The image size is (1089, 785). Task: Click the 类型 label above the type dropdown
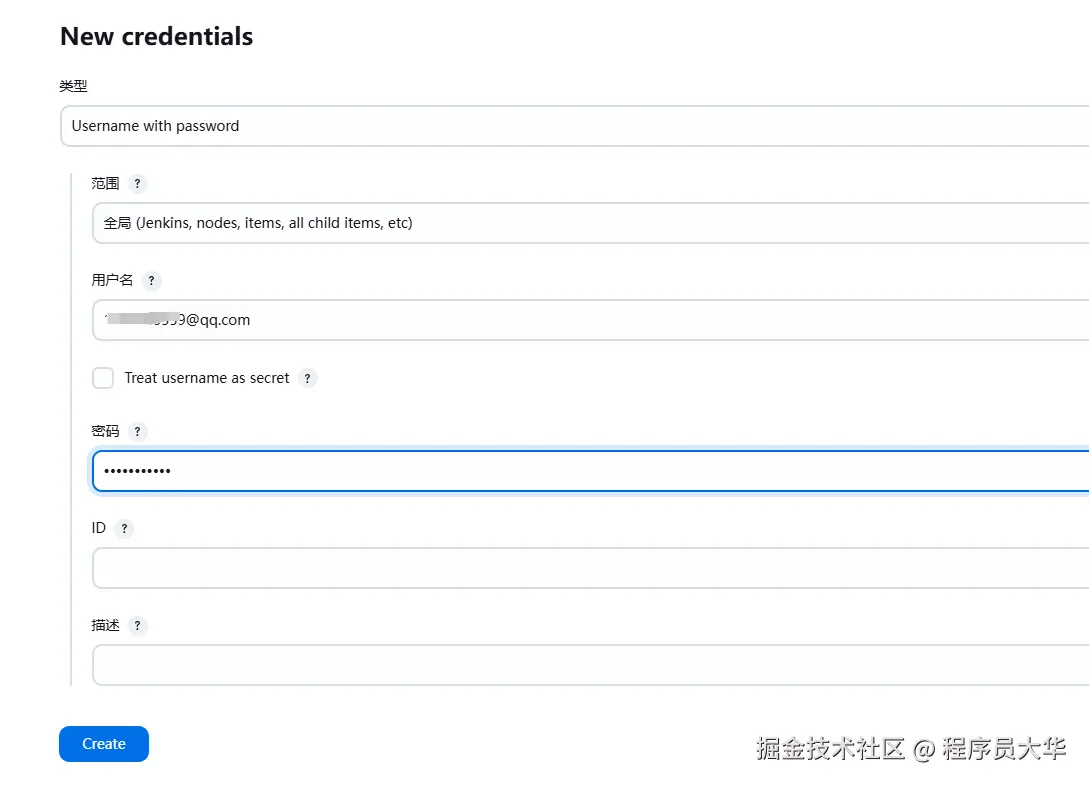click(x=73, y=87)
